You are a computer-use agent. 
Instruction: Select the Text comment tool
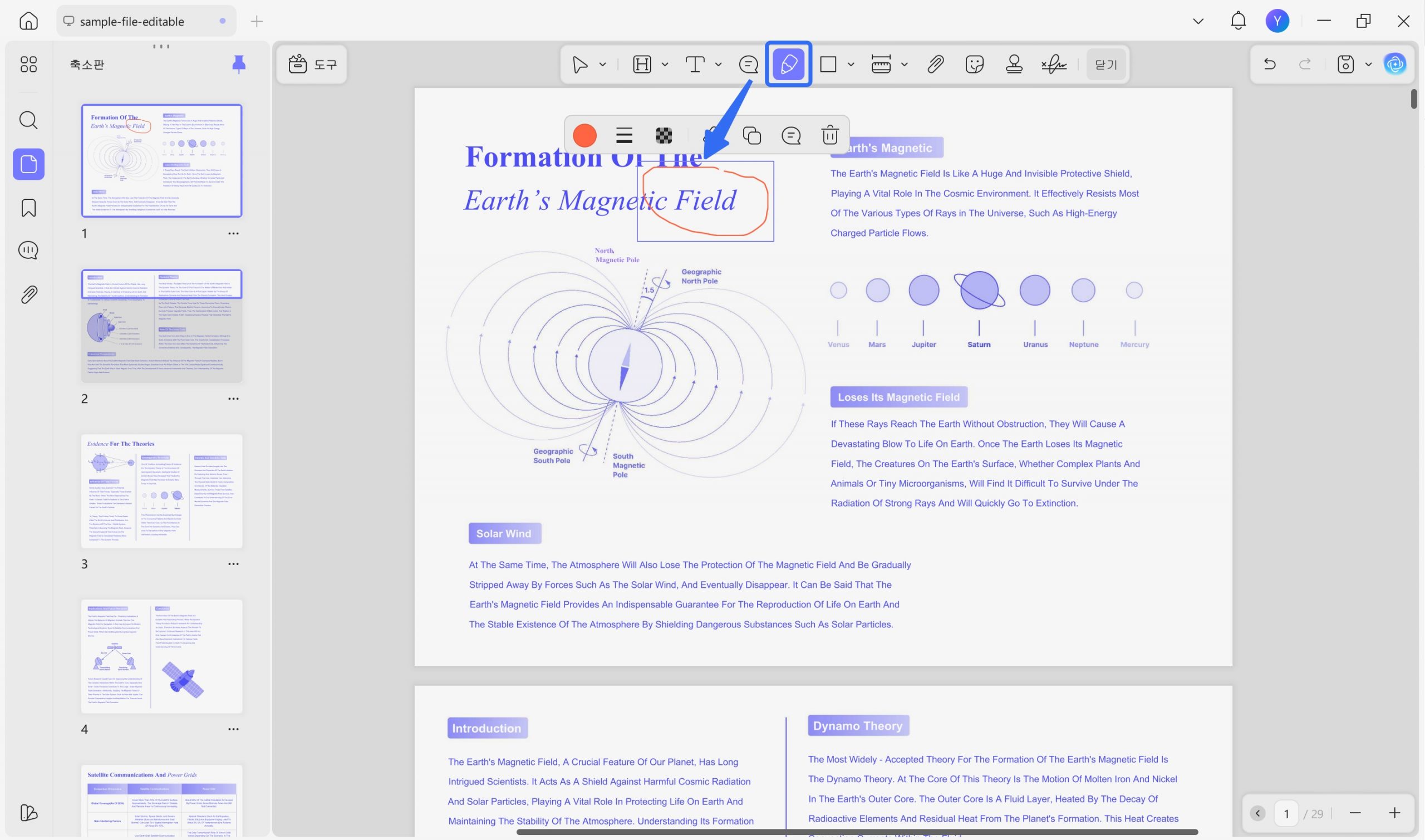[x=695, y=65]
